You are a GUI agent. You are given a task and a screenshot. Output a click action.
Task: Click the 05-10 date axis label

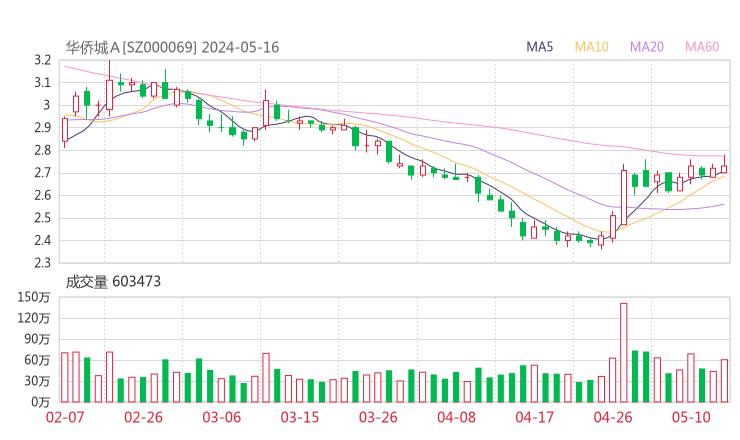[691, 417]
